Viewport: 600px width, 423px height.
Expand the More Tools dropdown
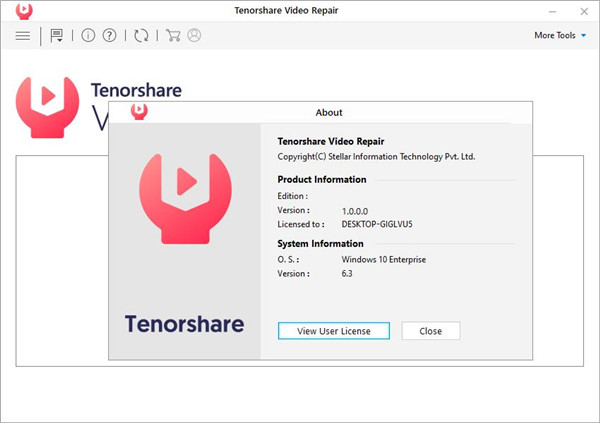click(560, 35)
